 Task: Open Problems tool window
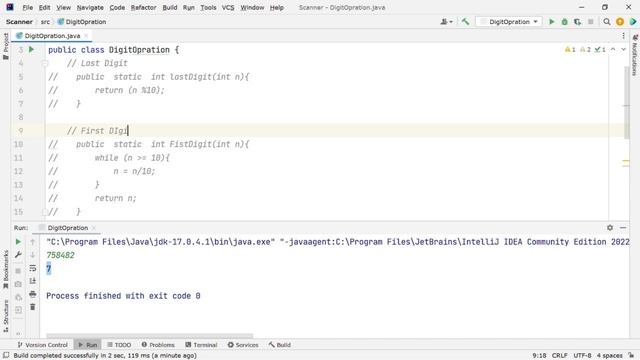158,345
